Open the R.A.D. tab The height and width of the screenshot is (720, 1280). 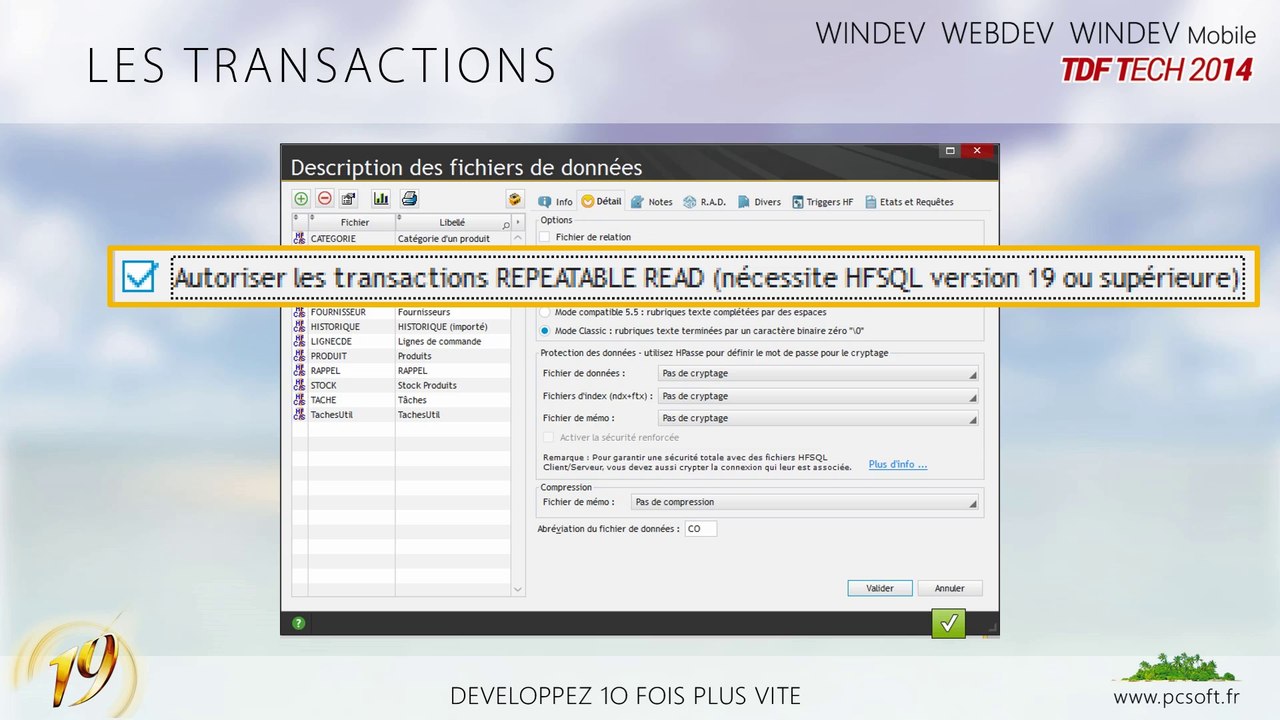[x=704, y=202]
